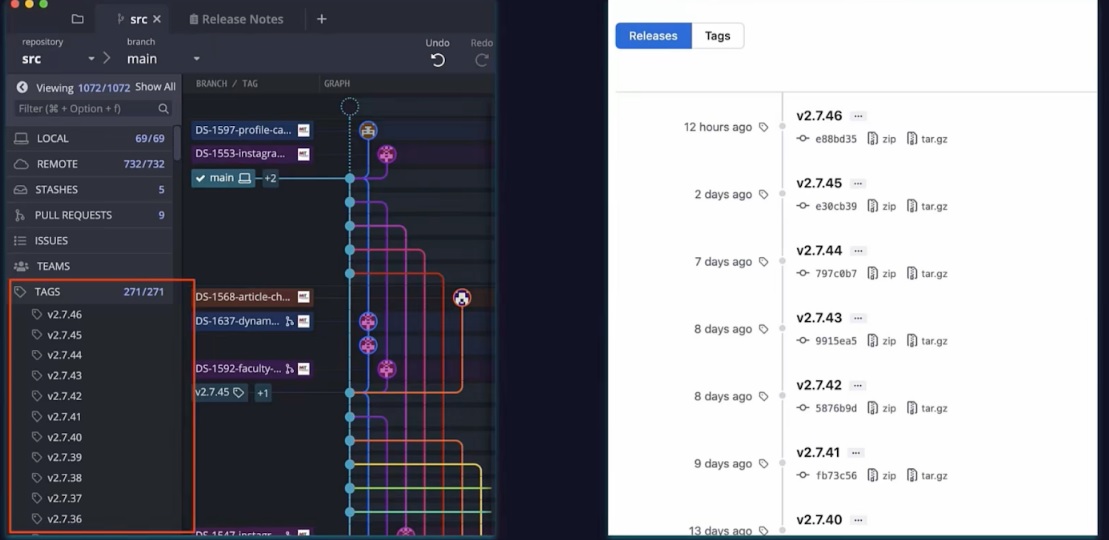1109x540 pixels.
Task: Click the pull request icon on DS-1637-dynam... label
Action: (289, 321)
